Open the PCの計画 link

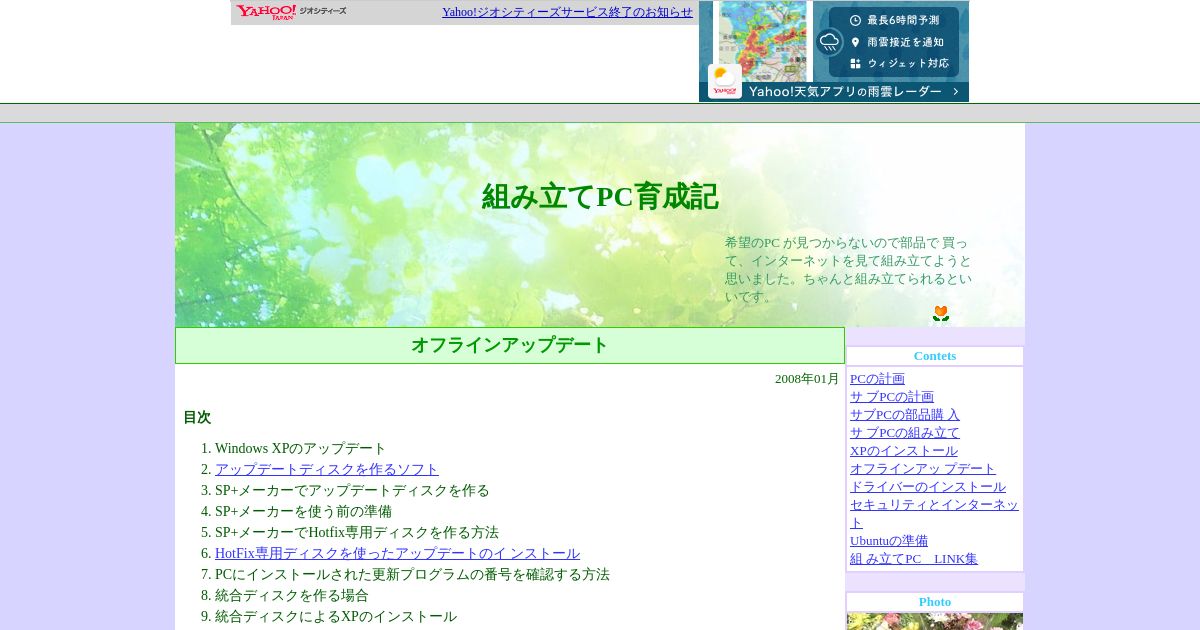coord(877,379)
